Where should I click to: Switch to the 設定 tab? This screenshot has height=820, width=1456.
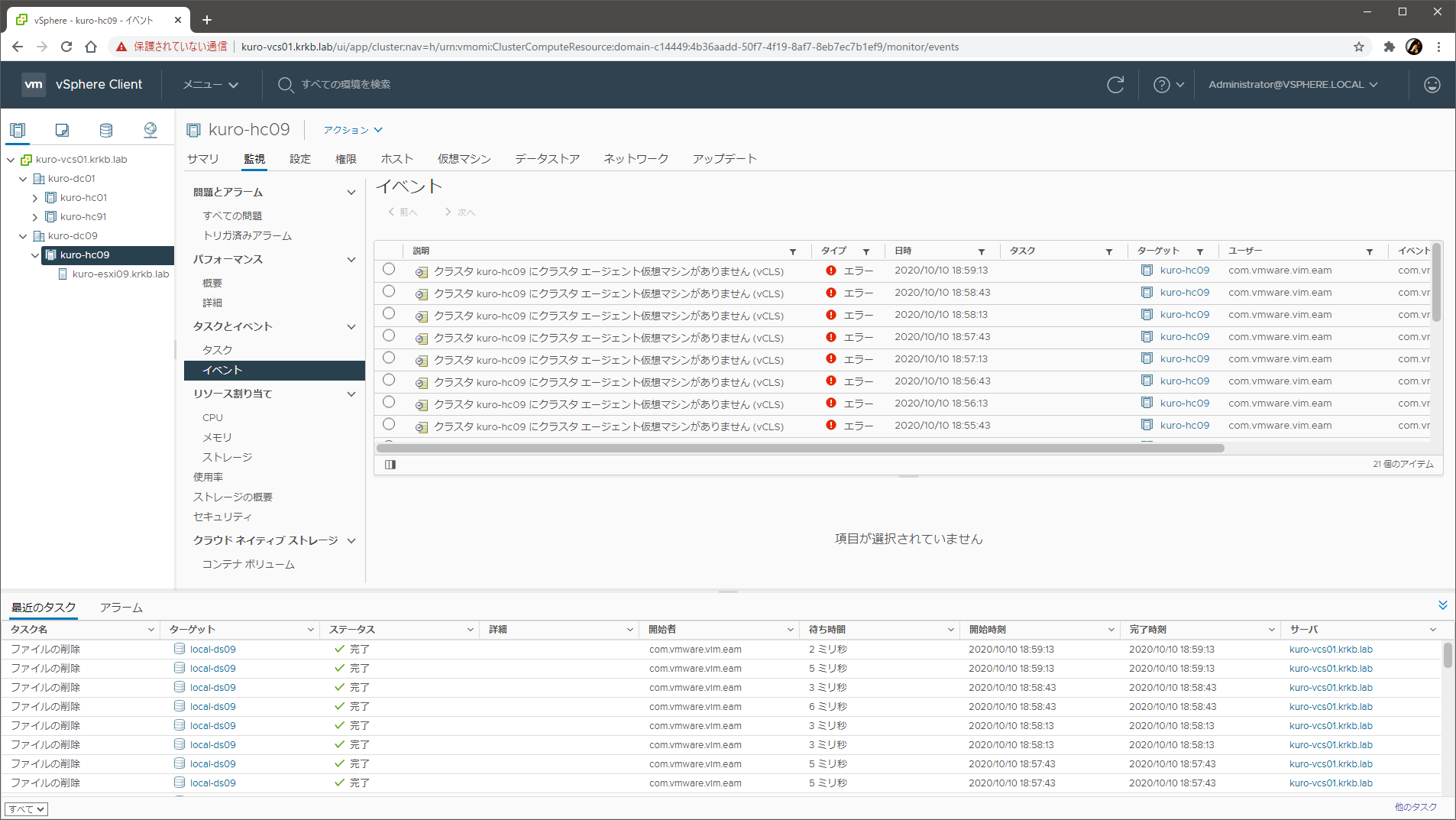300,159
